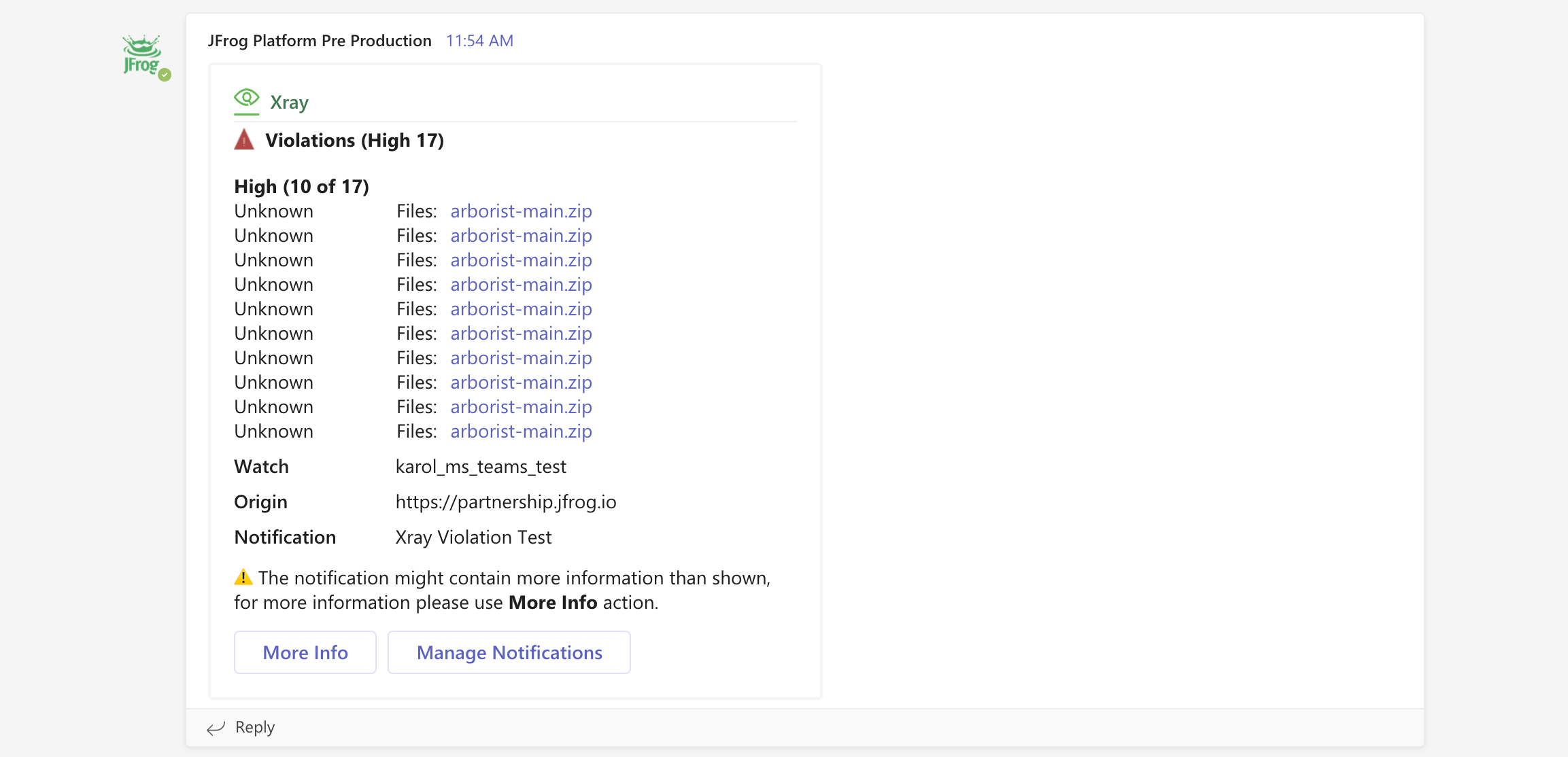Click the Violations (High 17) heading
The image size is (1568, 757).
coord(354,141)
